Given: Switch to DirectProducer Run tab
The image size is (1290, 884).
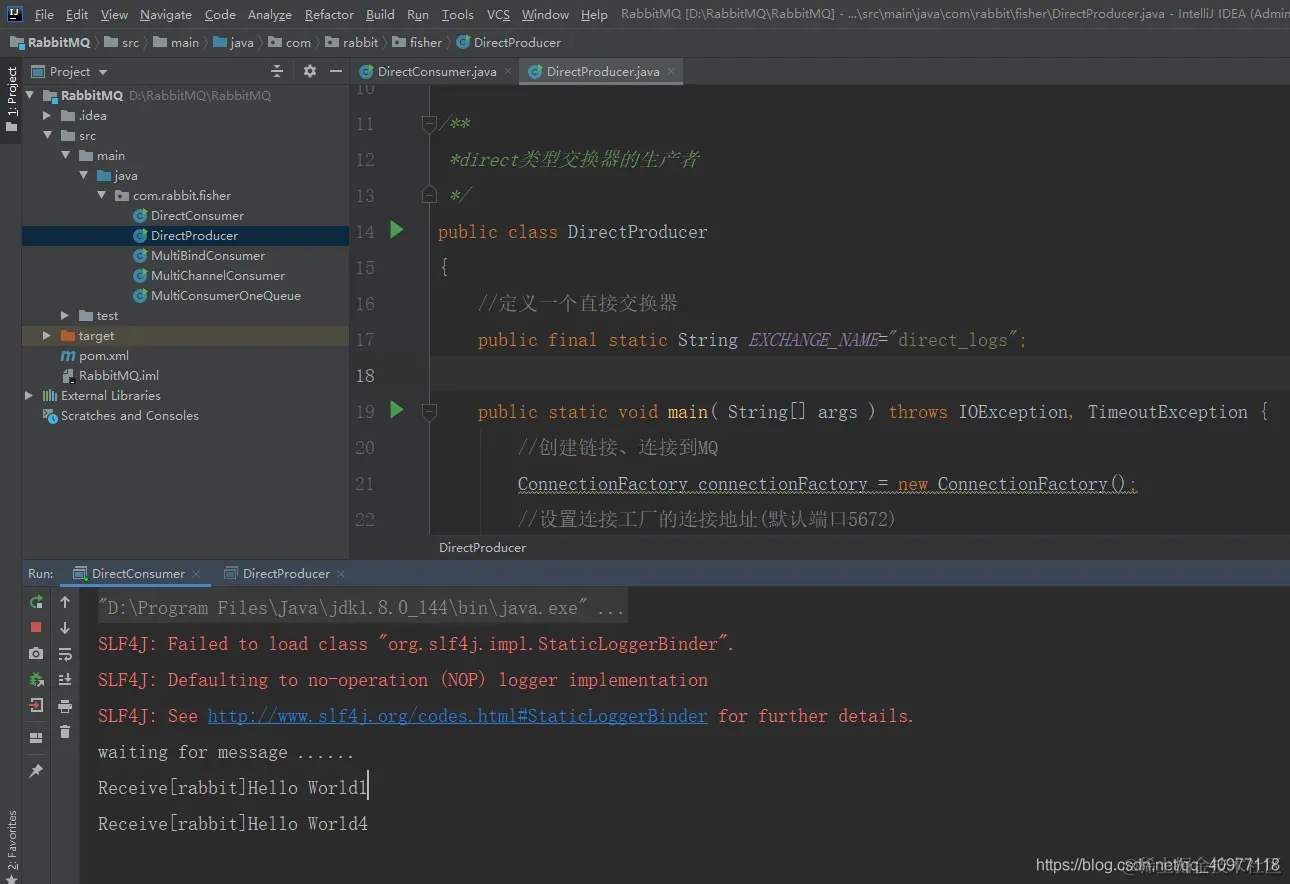Looking at the screenshot, I should click(x=285, y=574).
